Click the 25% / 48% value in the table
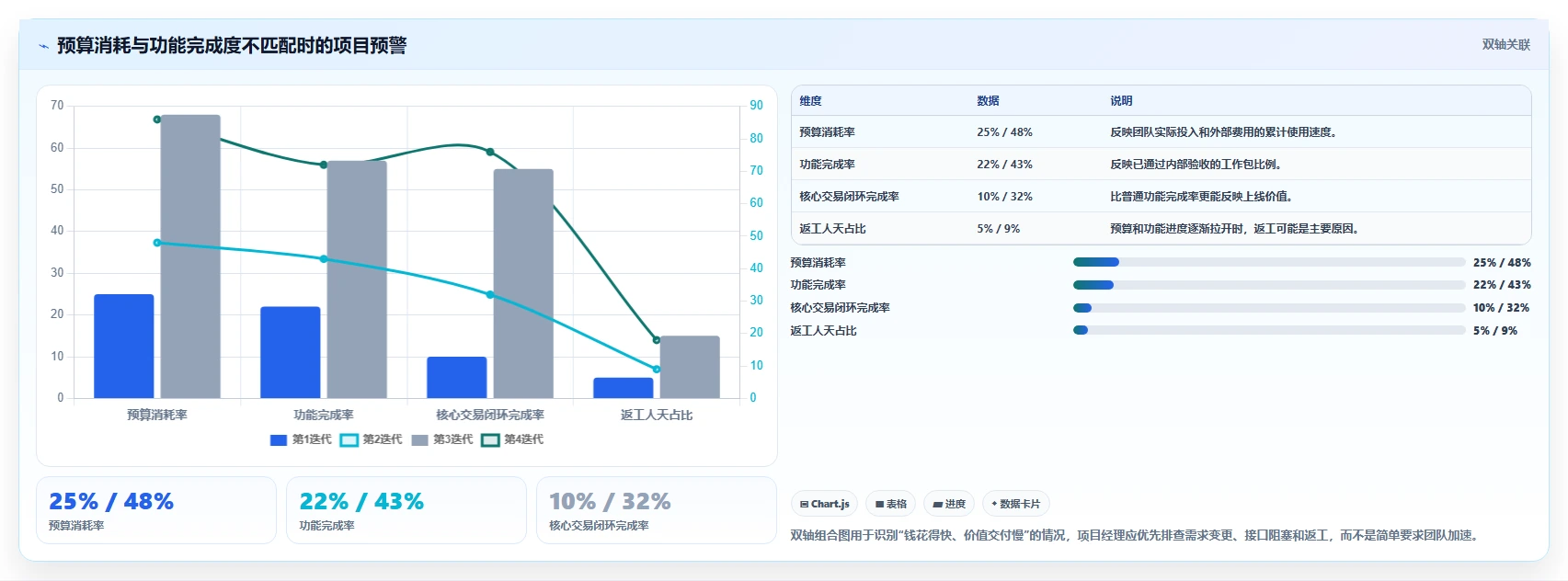1568x581 pixels. (x=1004, y=132)
